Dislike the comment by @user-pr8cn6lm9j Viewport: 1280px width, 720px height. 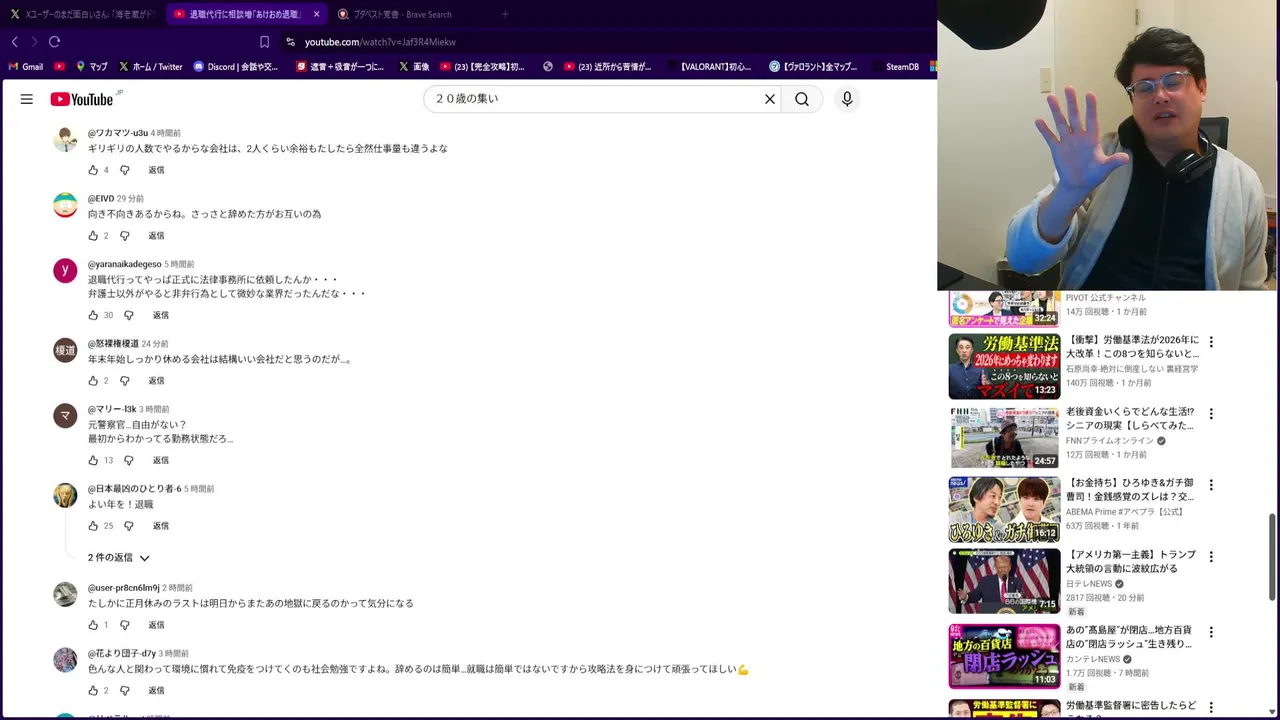tap(125, 625)
